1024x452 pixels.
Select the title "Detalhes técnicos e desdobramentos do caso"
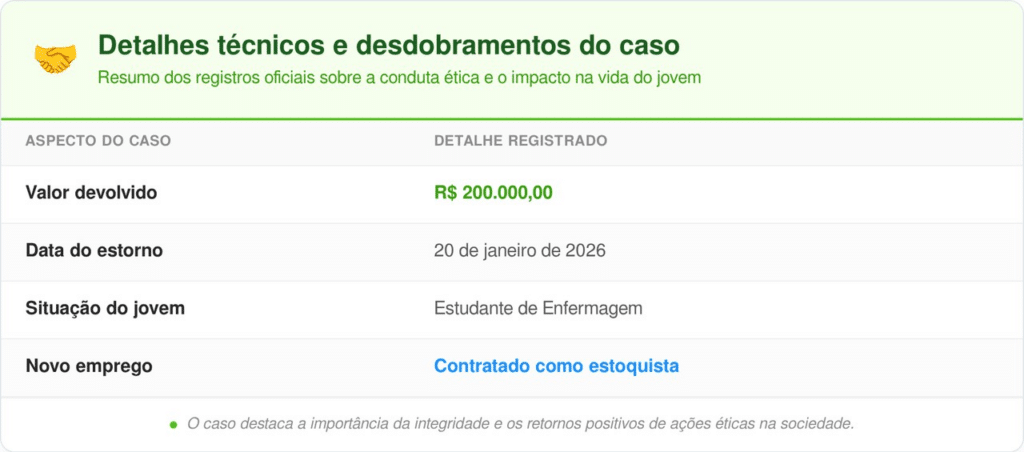coord(388,45)
